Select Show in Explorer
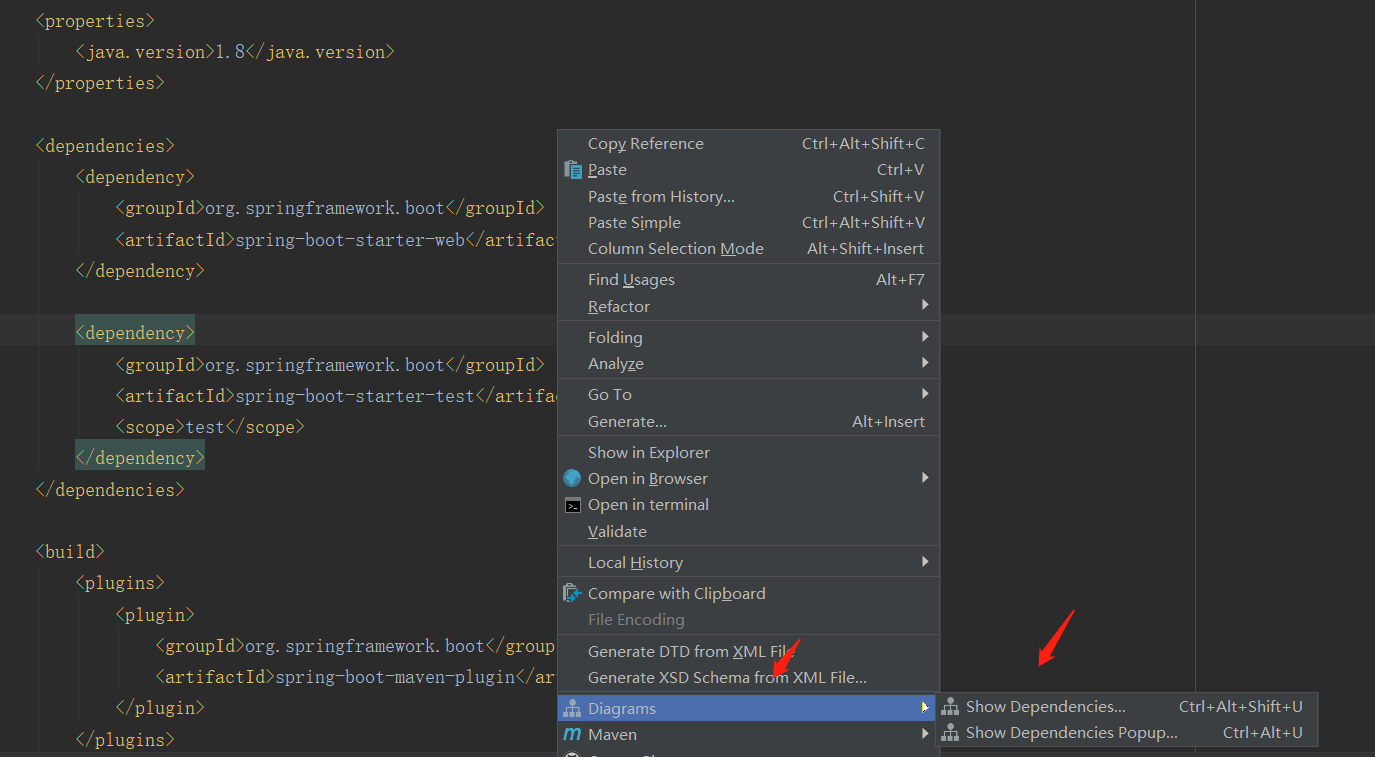 pos(748,452)
